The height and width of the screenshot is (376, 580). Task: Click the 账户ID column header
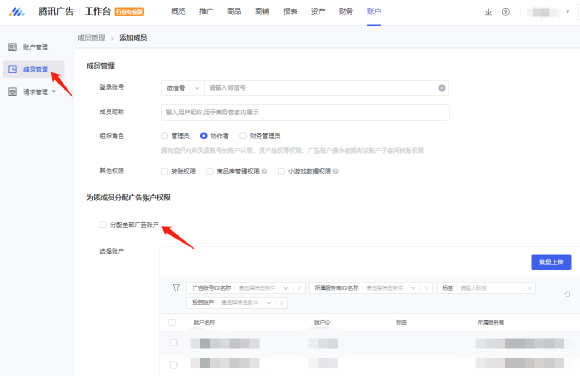pos(322,322)
